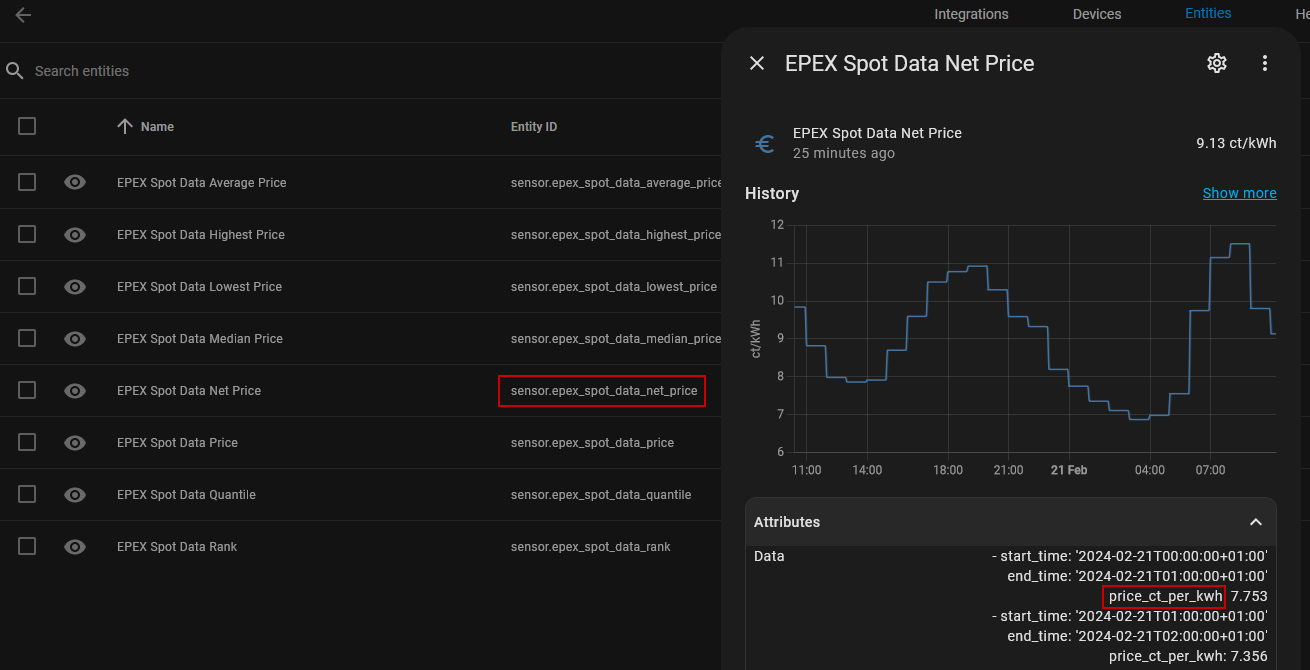Open entity settings gear icon
This screenshot has width=1310, height=670.
pyautogui.click(x=1216, y=63)
